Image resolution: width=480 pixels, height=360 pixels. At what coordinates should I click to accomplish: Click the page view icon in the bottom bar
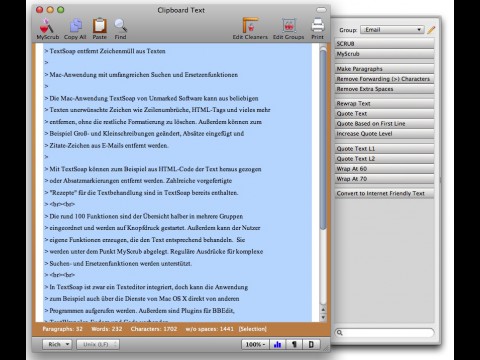click(311, 344)
